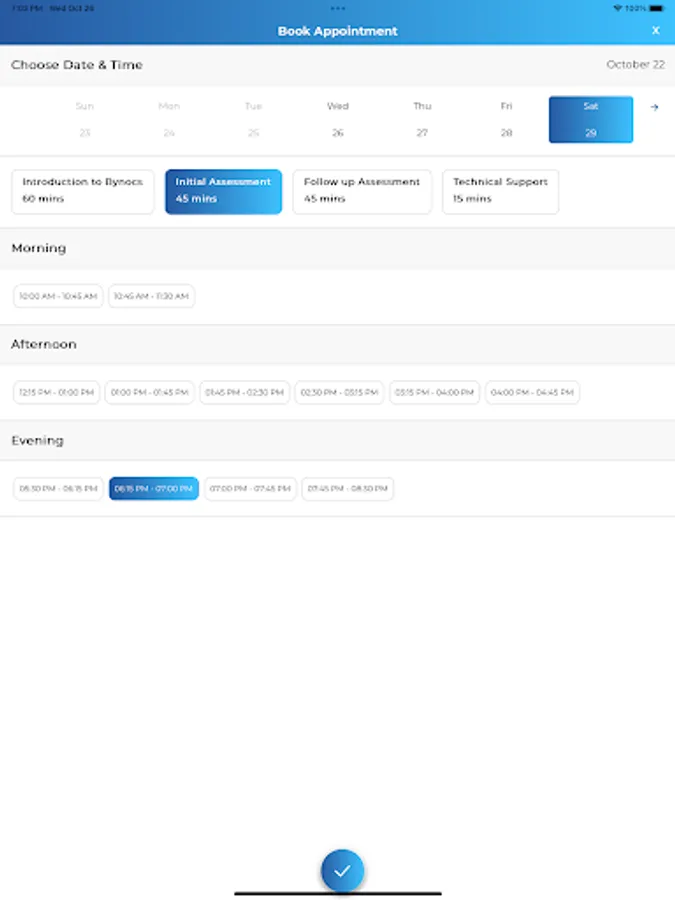The image size is (675, 900).
Task: Choose Technical Support 15 mins
Action: [x=501, y=192]
